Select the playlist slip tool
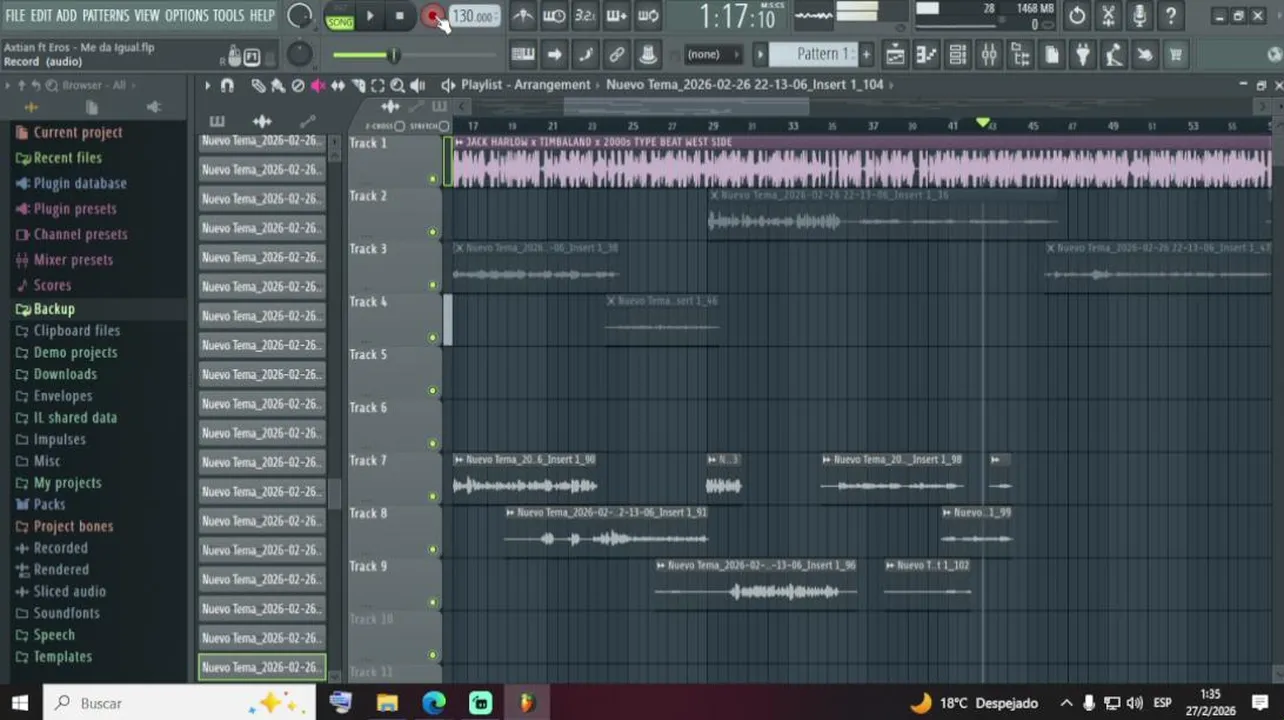 tap(338, 86)
